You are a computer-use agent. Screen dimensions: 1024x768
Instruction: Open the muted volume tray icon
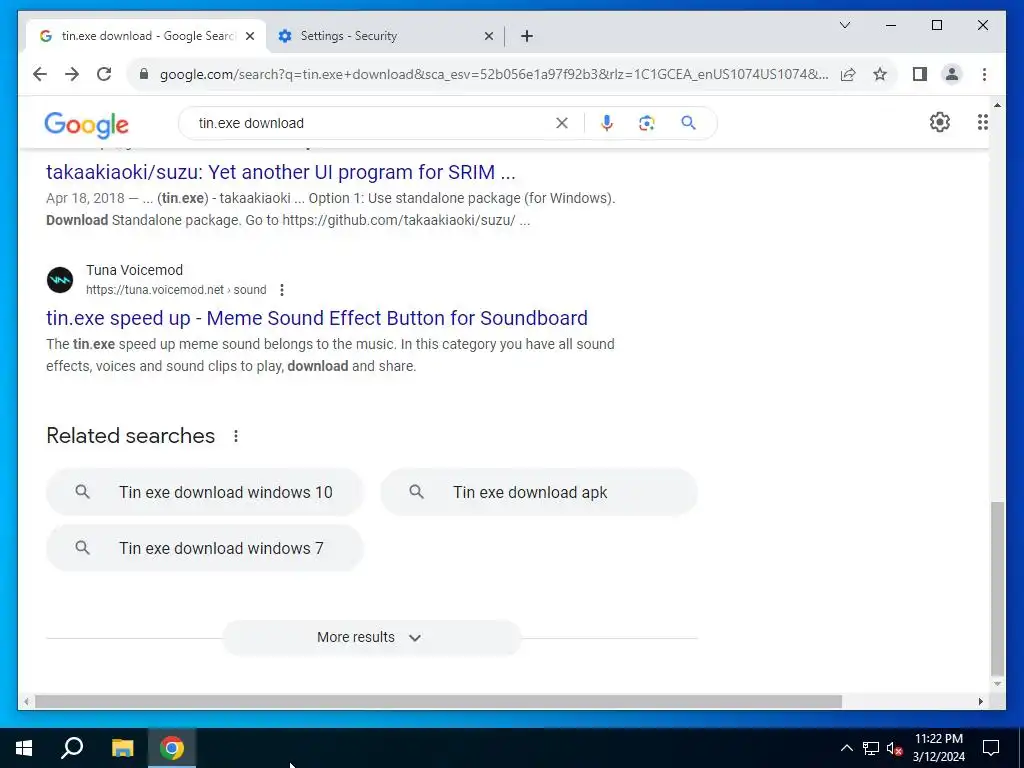[x=895, y=748]
